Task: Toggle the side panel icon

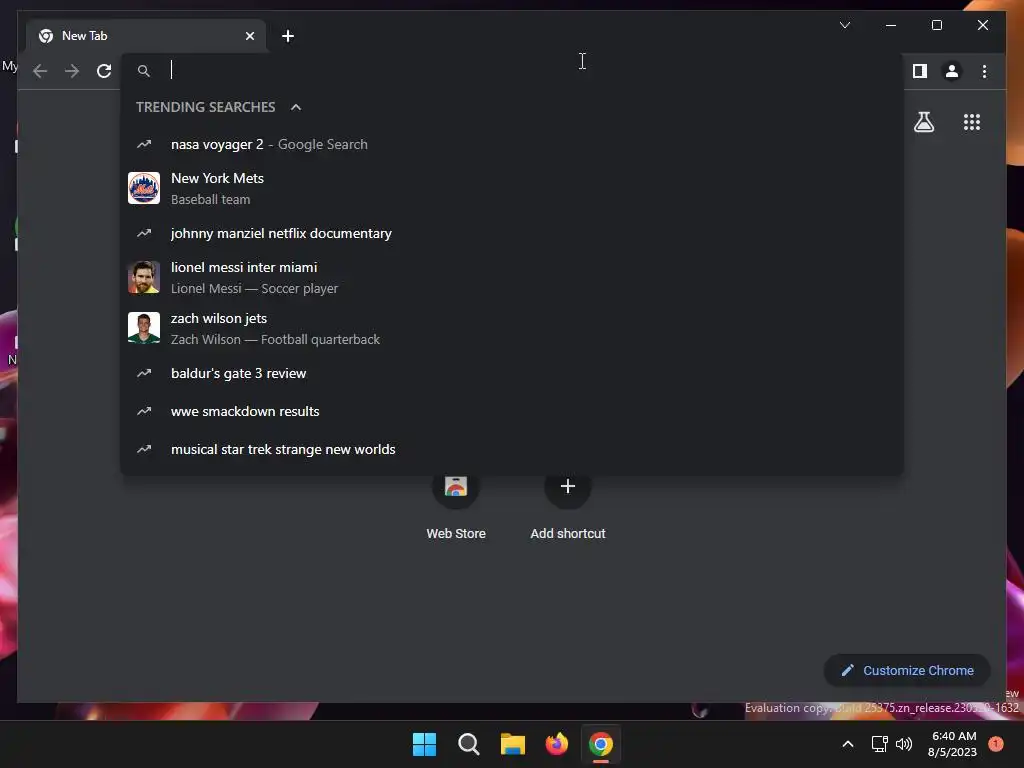Action: pos(920,71)
